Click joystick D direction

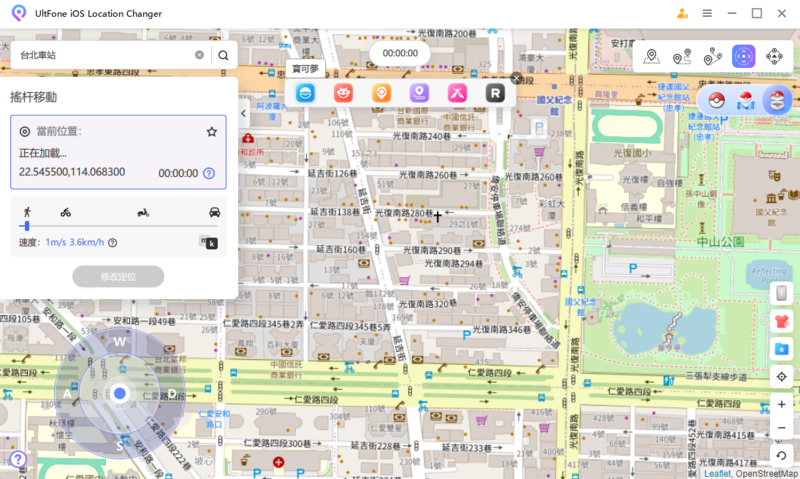[x=172, y=394]
